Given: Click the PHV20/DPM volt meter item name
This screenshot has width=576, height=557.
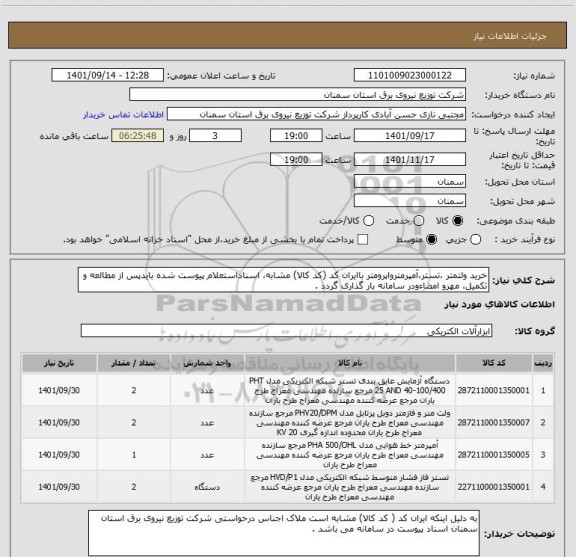Looking at the screenshot, I should point(350,423).
